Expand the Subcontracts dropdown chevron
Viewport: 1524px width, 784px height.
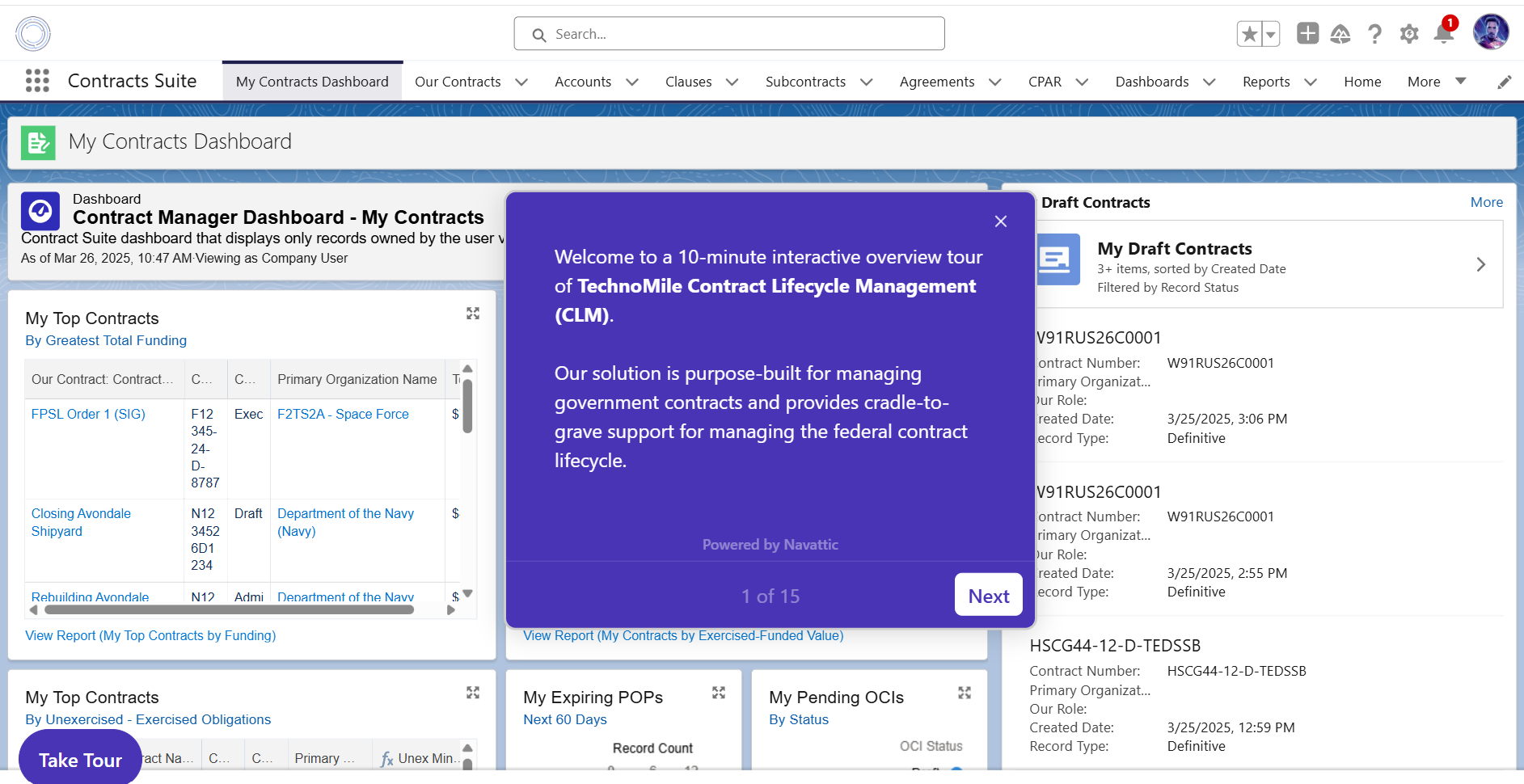(867, 82)
